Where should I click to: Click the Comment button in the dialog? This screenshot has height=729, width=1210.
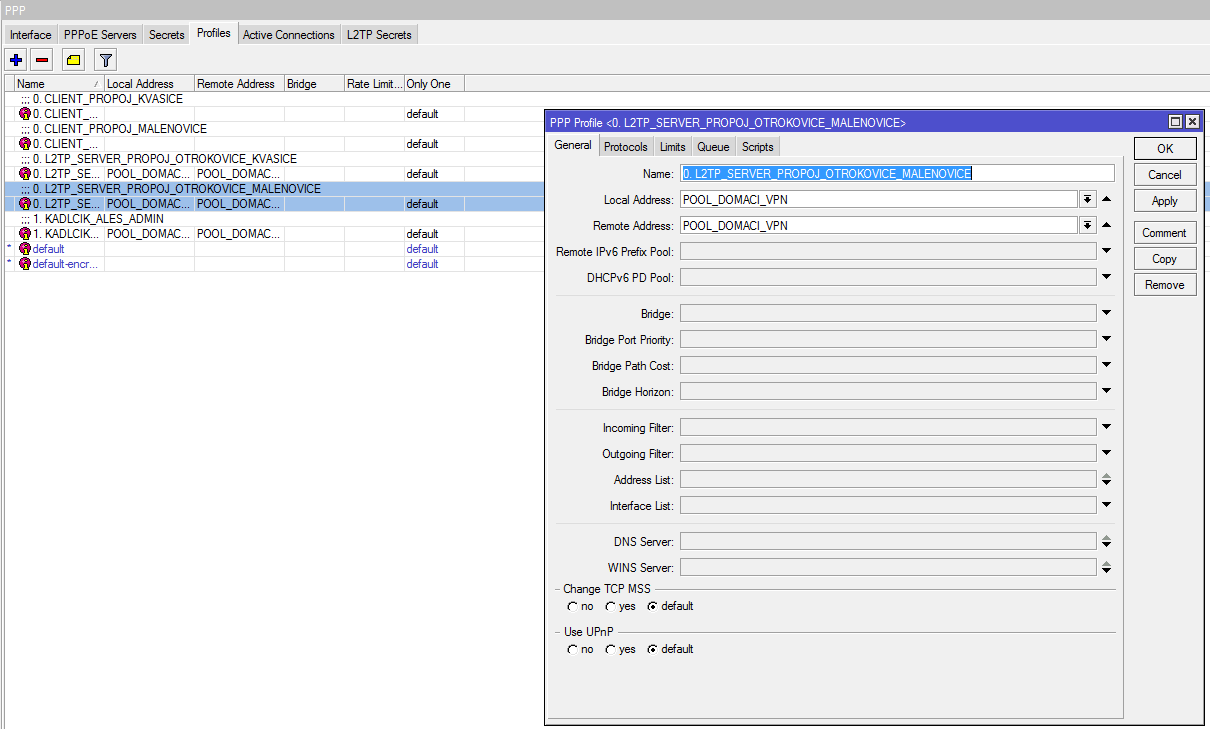click(x=1165, y=233)
